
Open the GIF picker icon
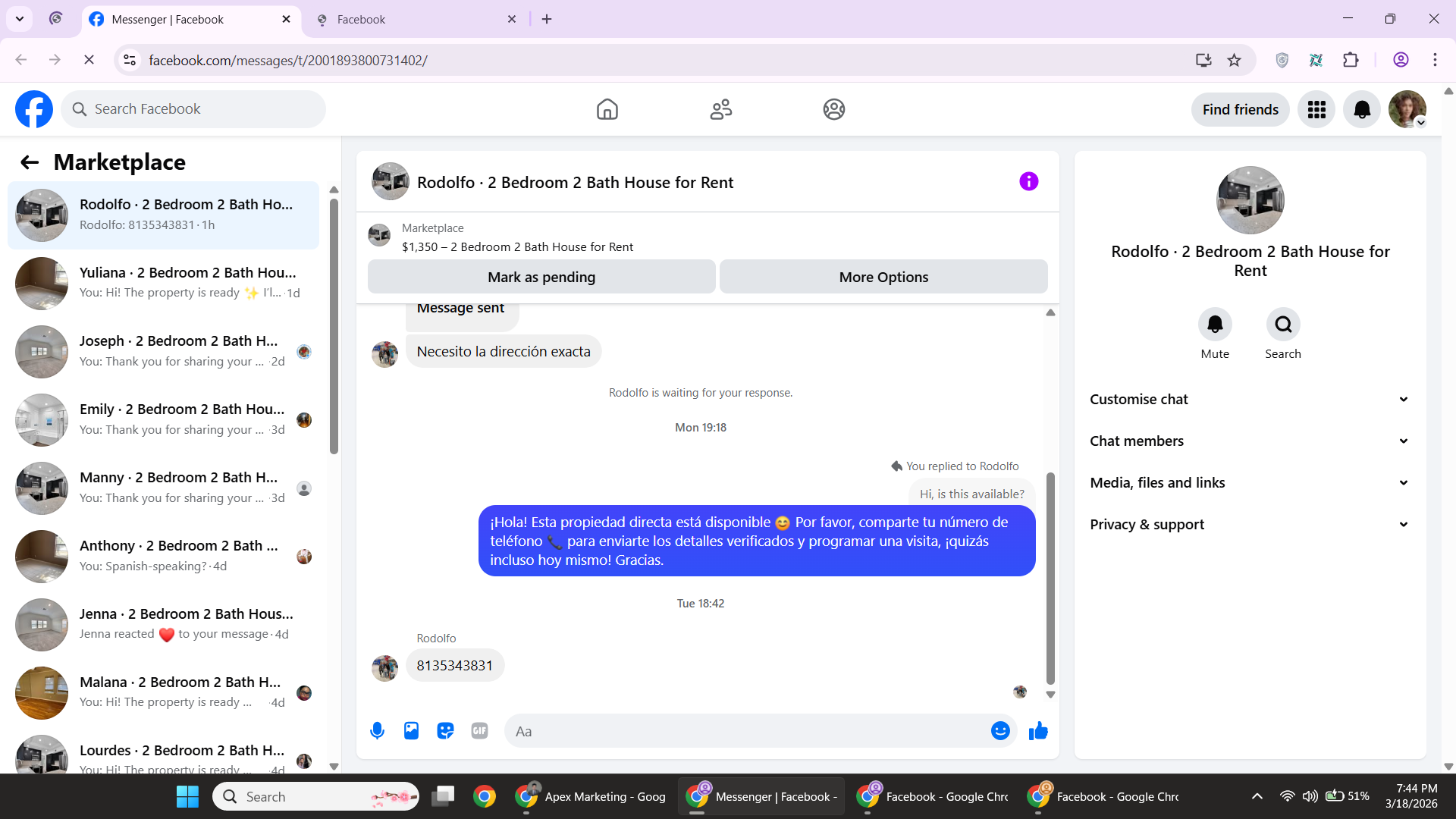coord(479,731)
